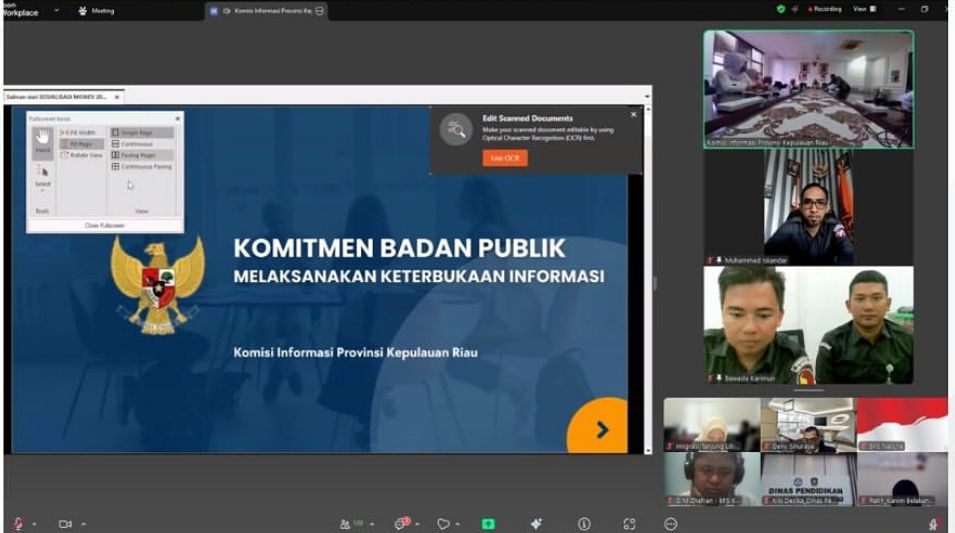Viewport: 955px width, 533px height.
Task: Select Muhammad Iskandar's video tile
Action: coord(808,208)
